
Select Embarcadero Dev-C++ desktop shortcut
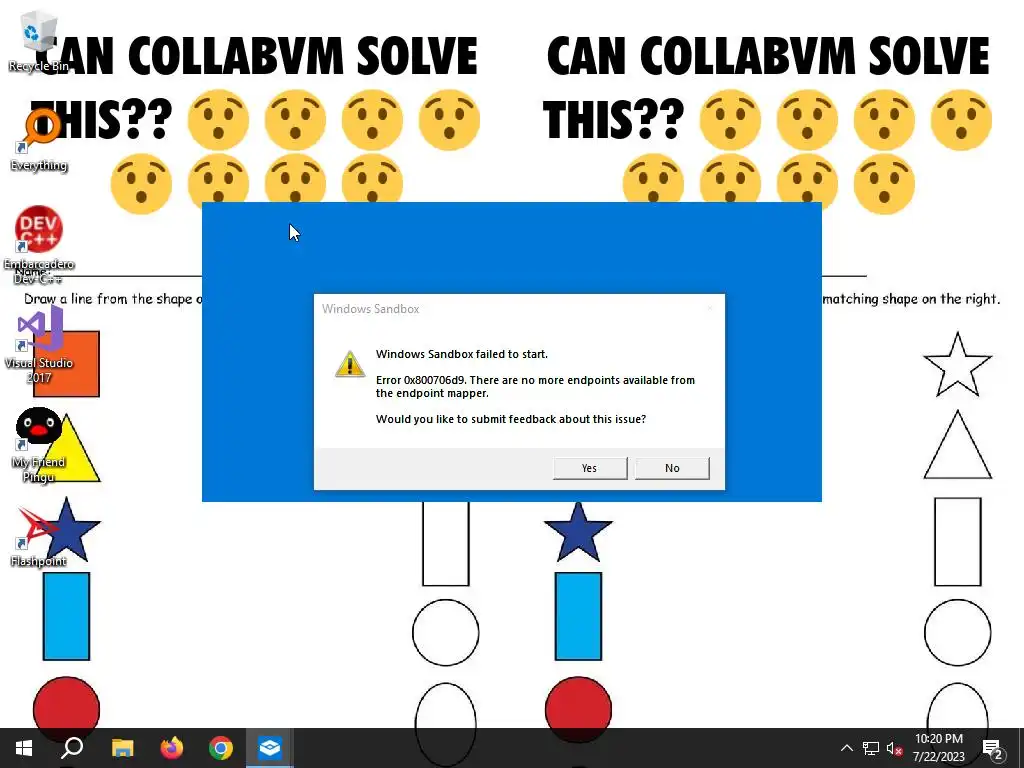tap(39, 245)
